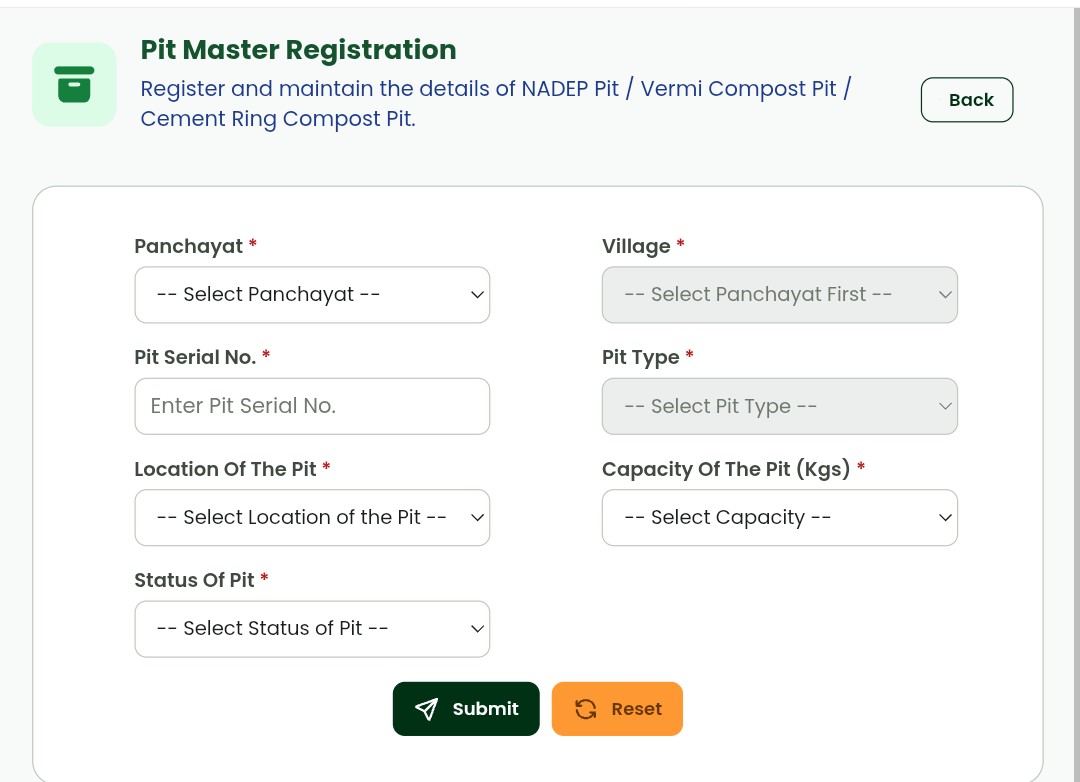Click the green archive box icon
The width and height of the screenshot is (1080, 782).
(x=74, y=84)
